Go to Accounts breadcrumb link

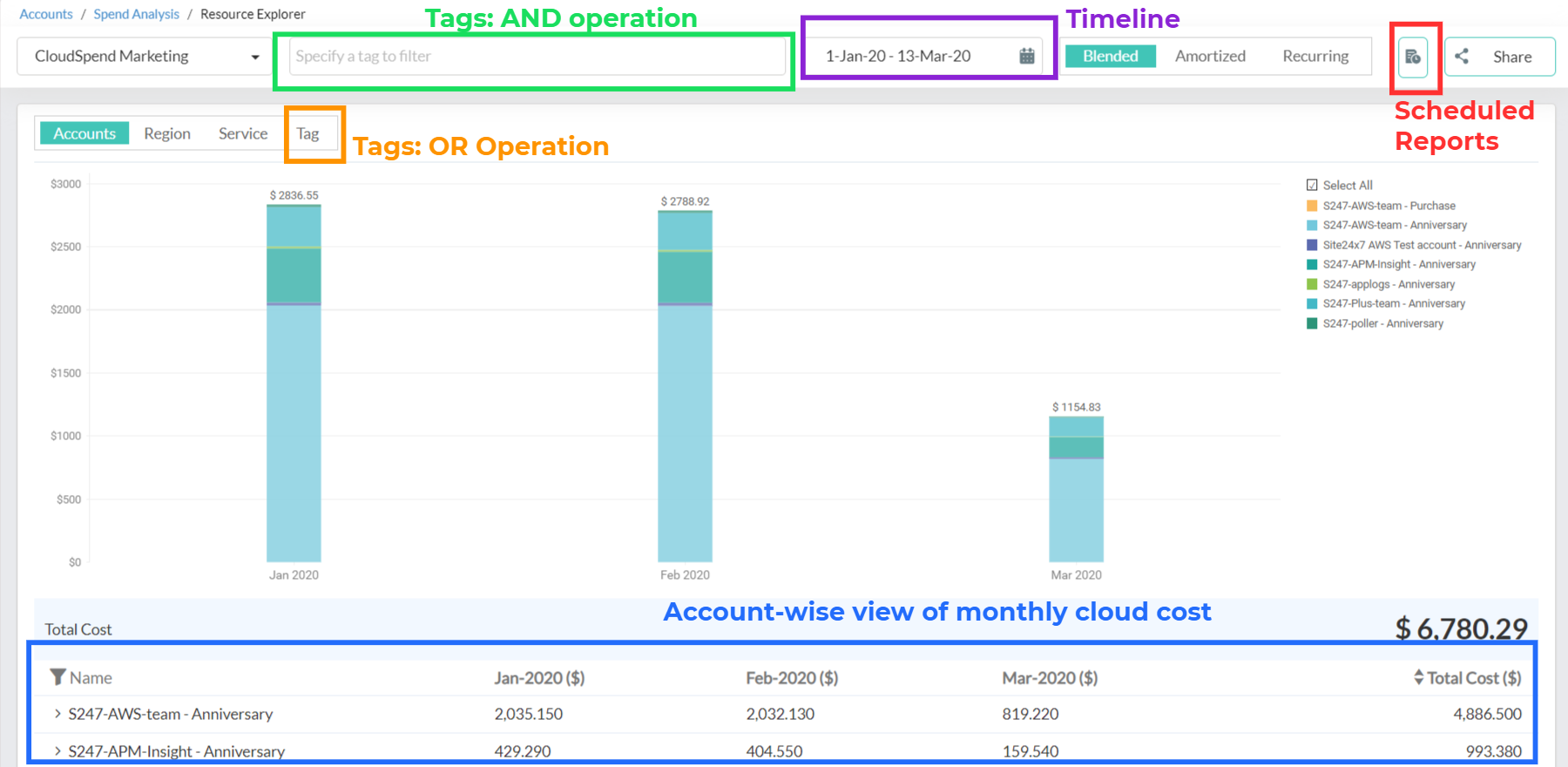tap(46, 14)
